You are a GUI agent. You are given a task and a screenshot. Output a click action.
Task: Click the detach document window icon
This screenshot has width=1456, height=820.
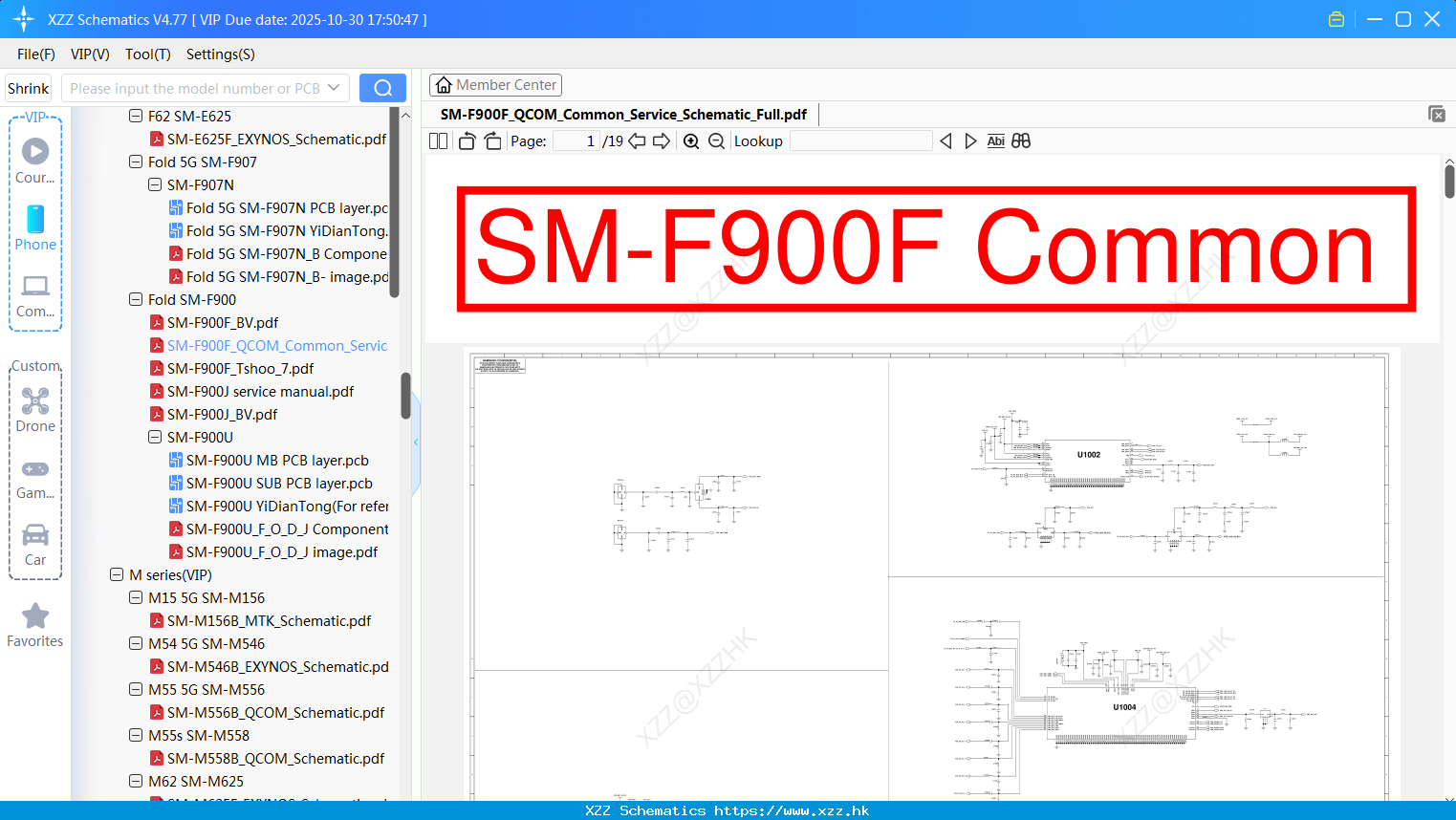click(1437, 114)
